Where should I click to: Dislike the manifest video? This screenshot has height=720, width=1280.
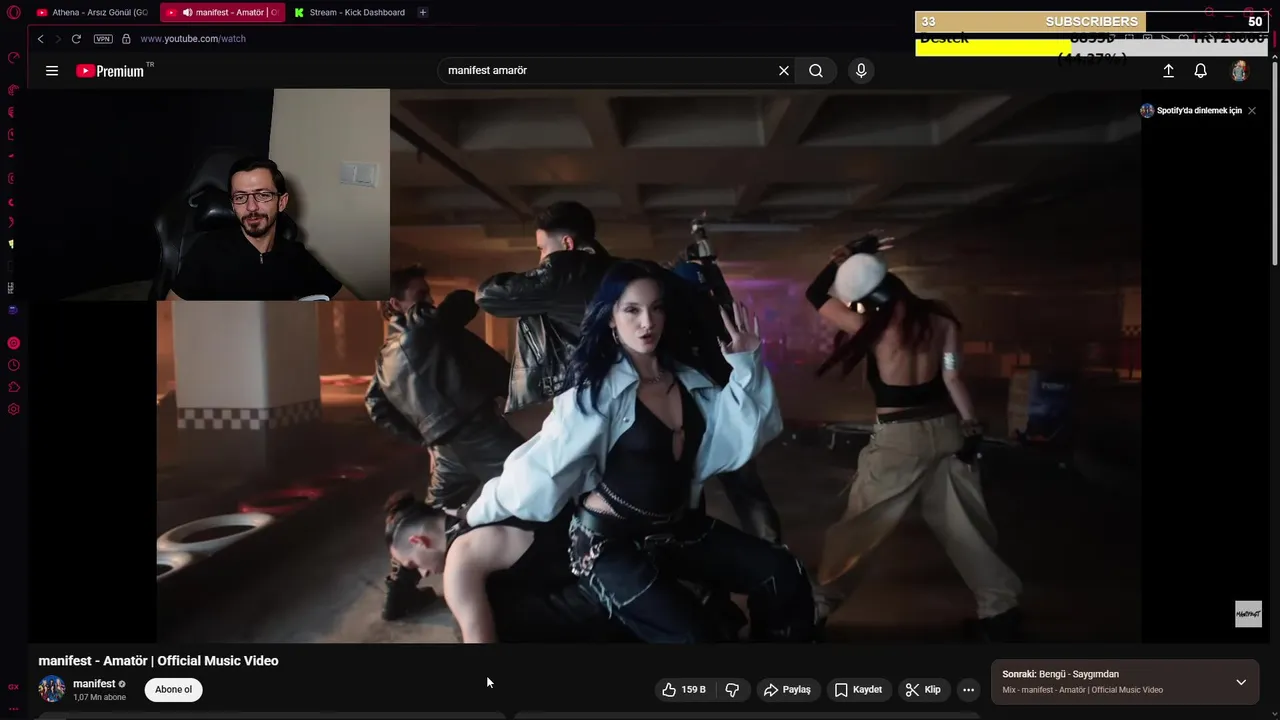coord(732,690)
